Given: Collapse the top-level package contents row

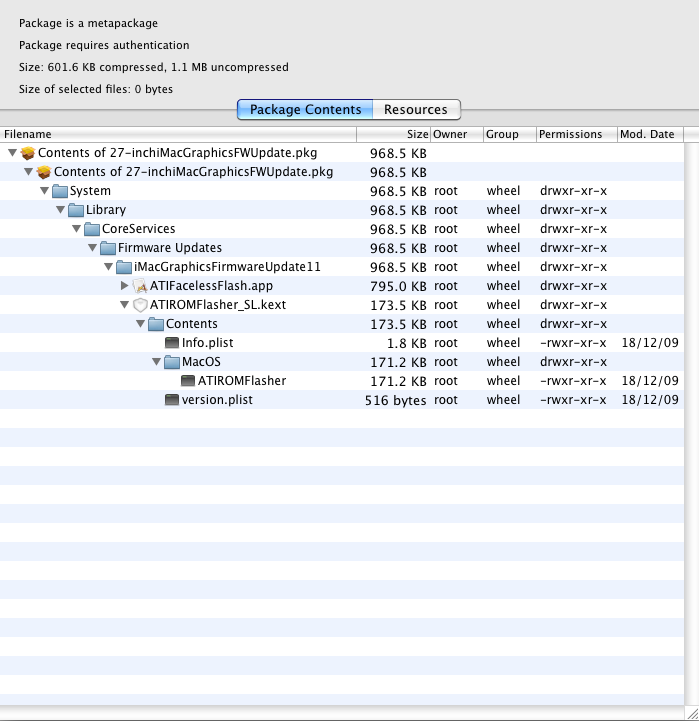Looking at the screenshot, I should click(12, 153).
